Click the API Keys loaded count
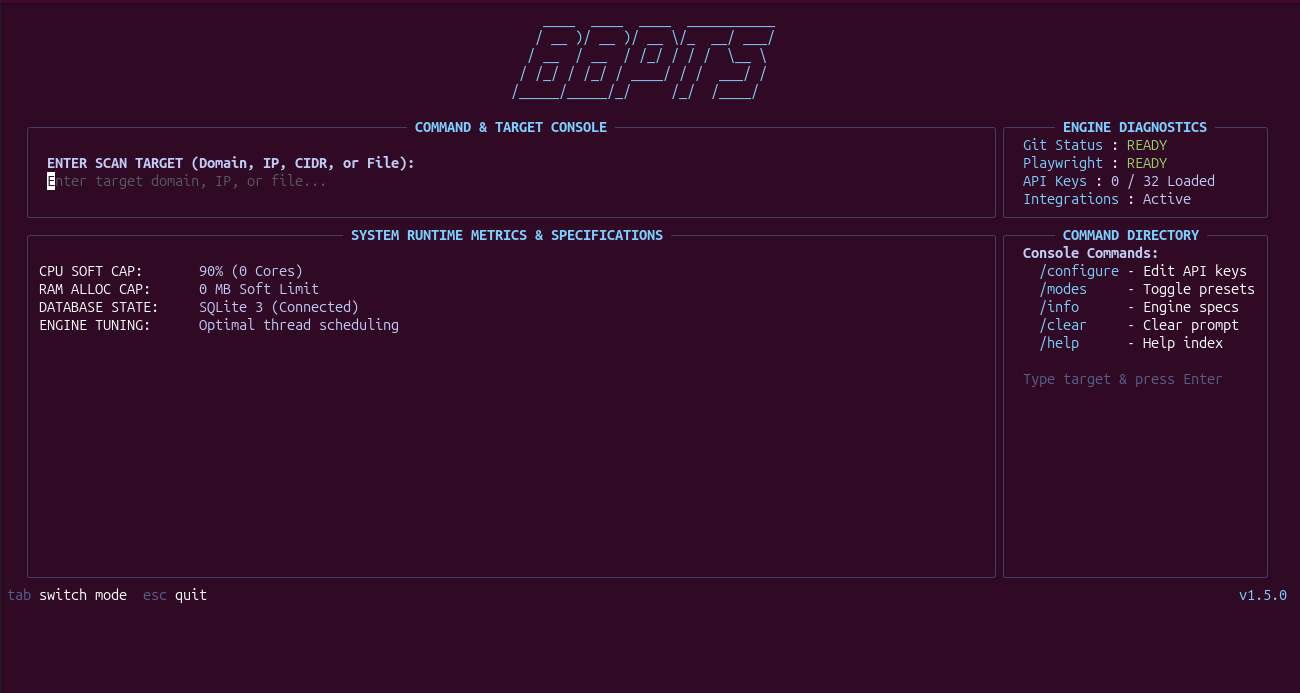This screenshot has height=693, width=1300. pos(1163,181)
